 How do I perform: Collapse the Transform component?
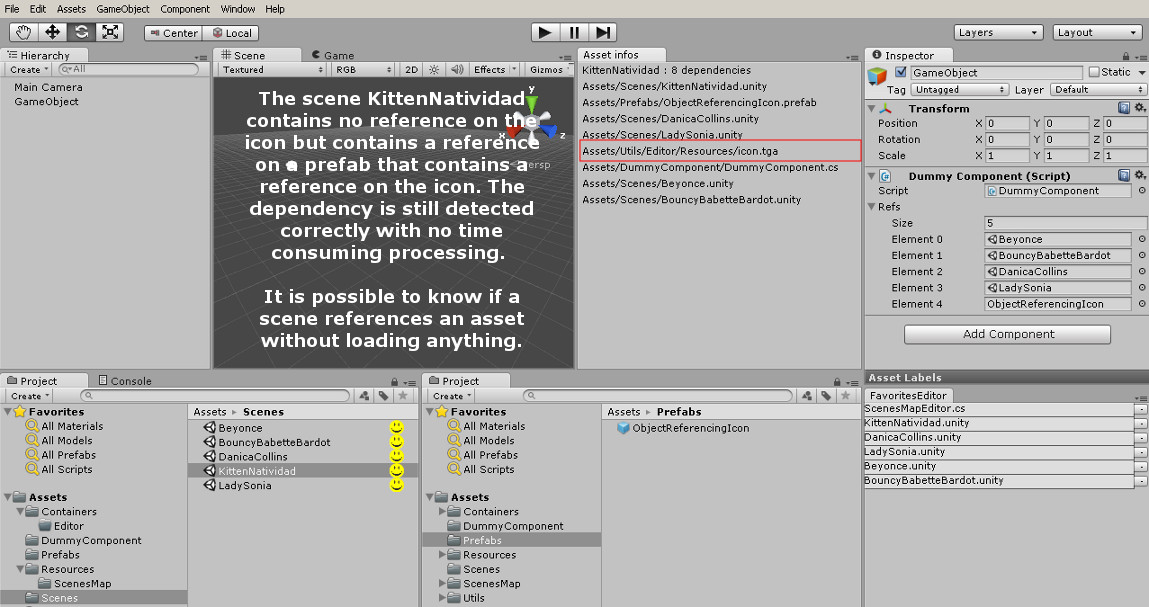click(x=872, y=108)
